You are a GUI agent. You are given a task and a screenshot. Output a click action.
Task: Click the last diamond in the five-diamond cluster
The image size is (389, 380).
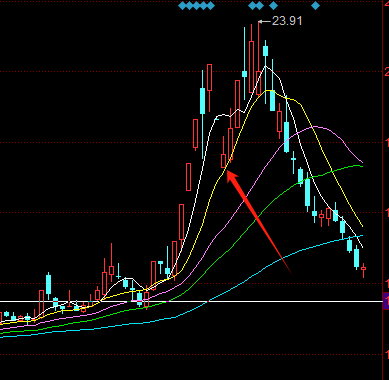point(211,6)
